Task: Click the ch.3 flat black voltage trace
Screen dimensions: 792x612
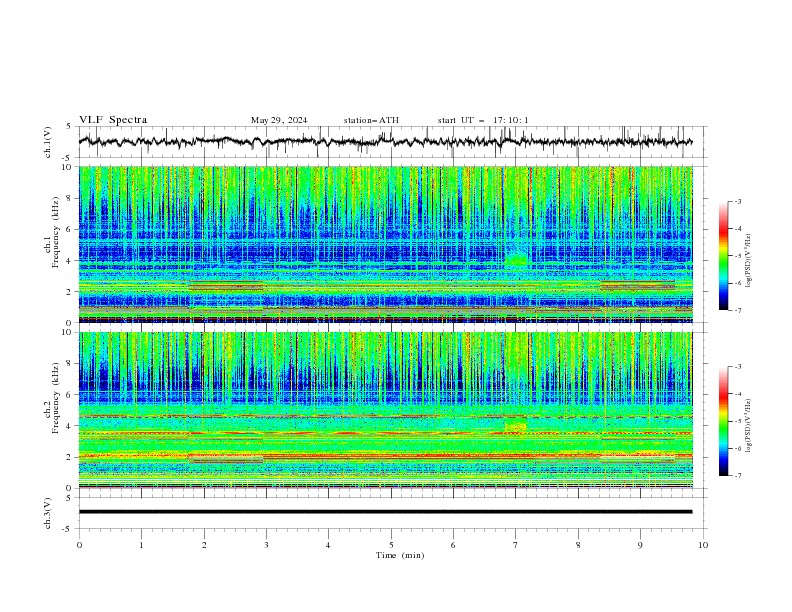Action: tap(385, 512)
